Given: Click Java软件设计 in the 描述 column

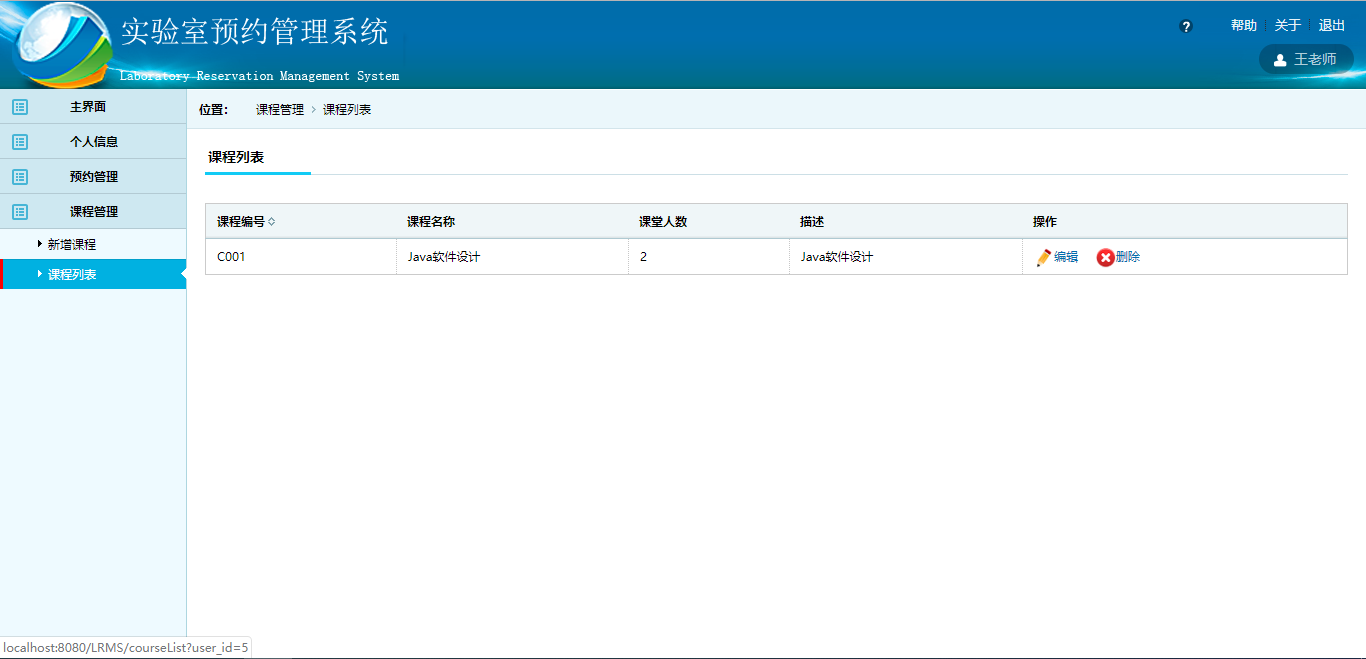Looking at the screenshot, I should 837,257.
